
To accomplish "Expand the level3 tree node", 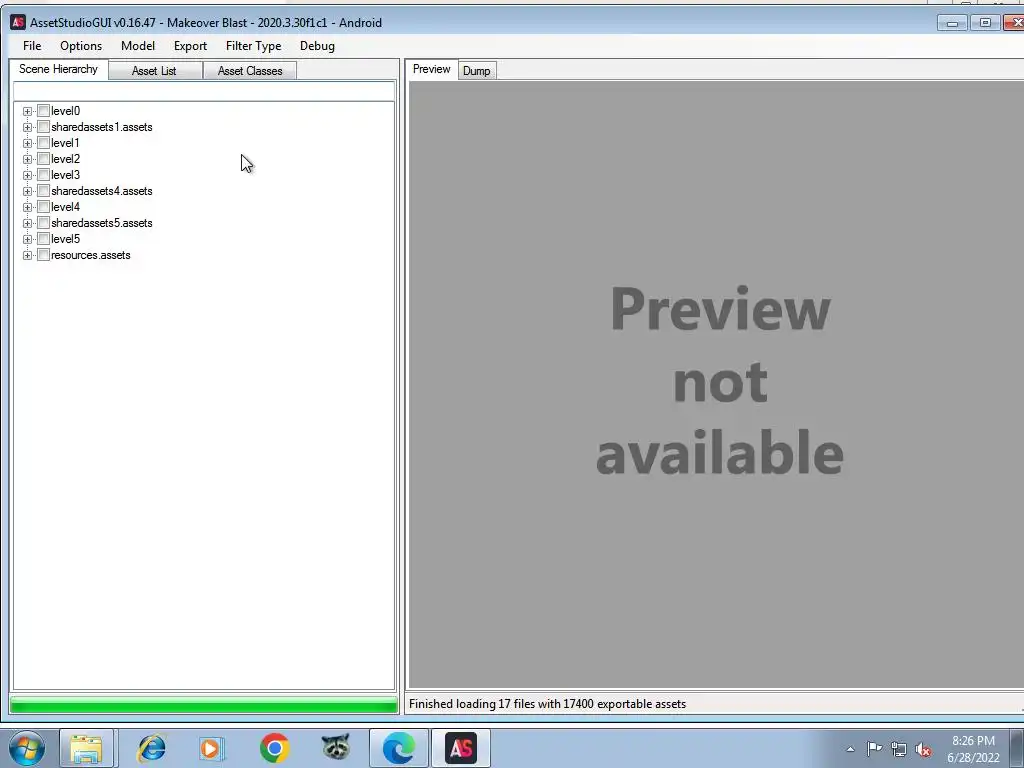I will pyautogui.click(x=27, y=175).
